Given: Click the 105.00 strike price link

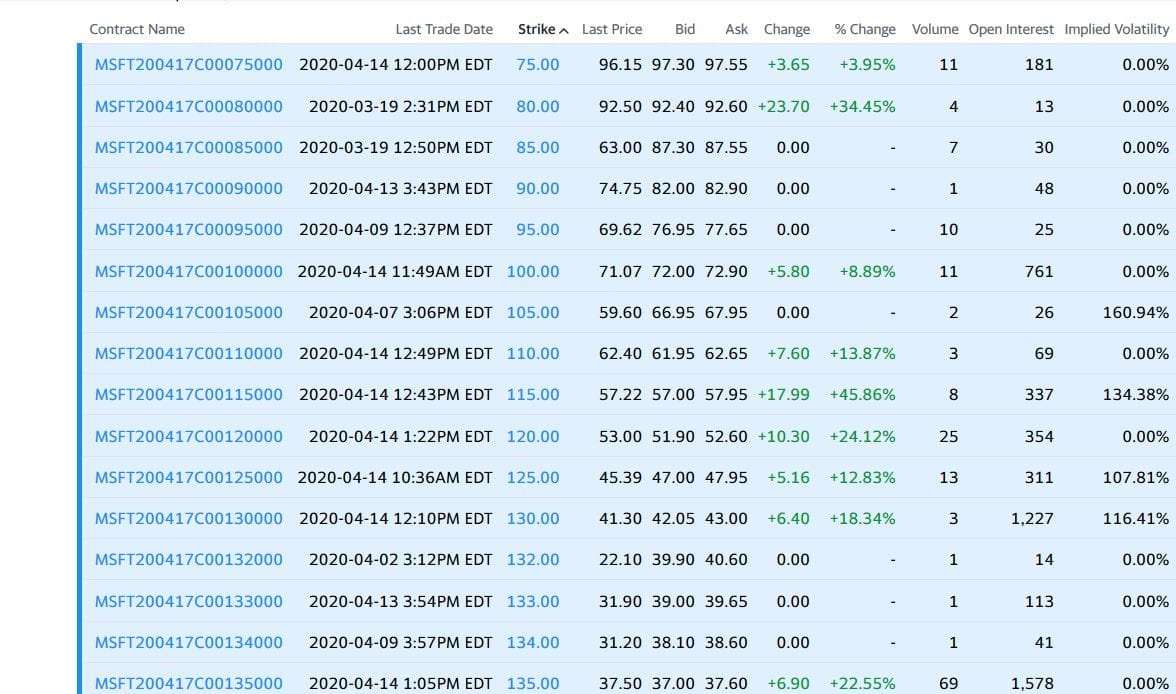Looking at the screenshot, I should click(533, 312).
